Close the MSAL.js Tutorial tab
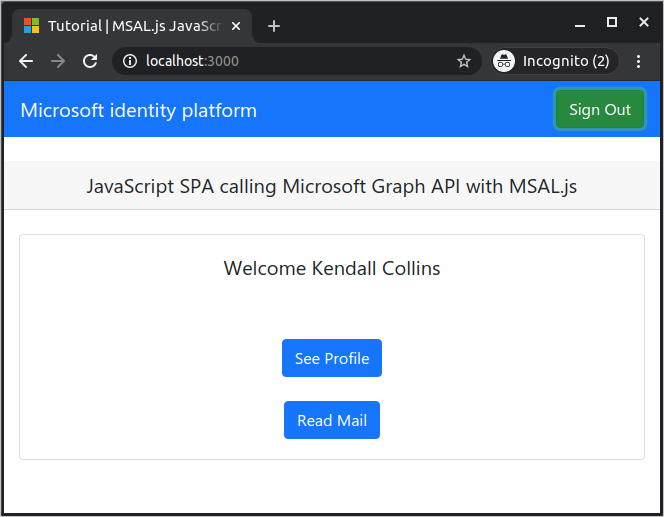 [236, 26]
